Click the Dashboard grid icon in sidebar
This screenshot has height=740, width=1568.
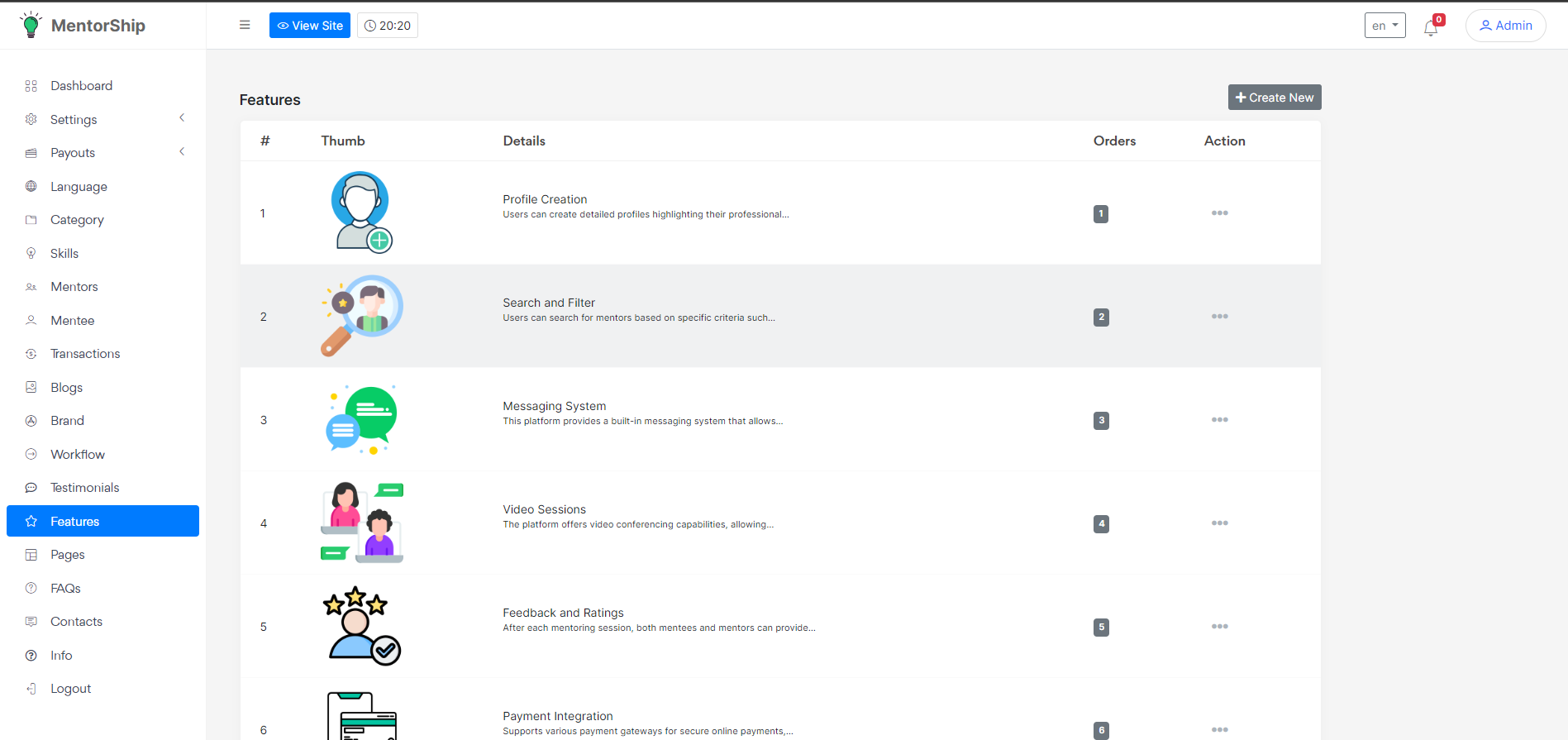(x=31, y=86)
